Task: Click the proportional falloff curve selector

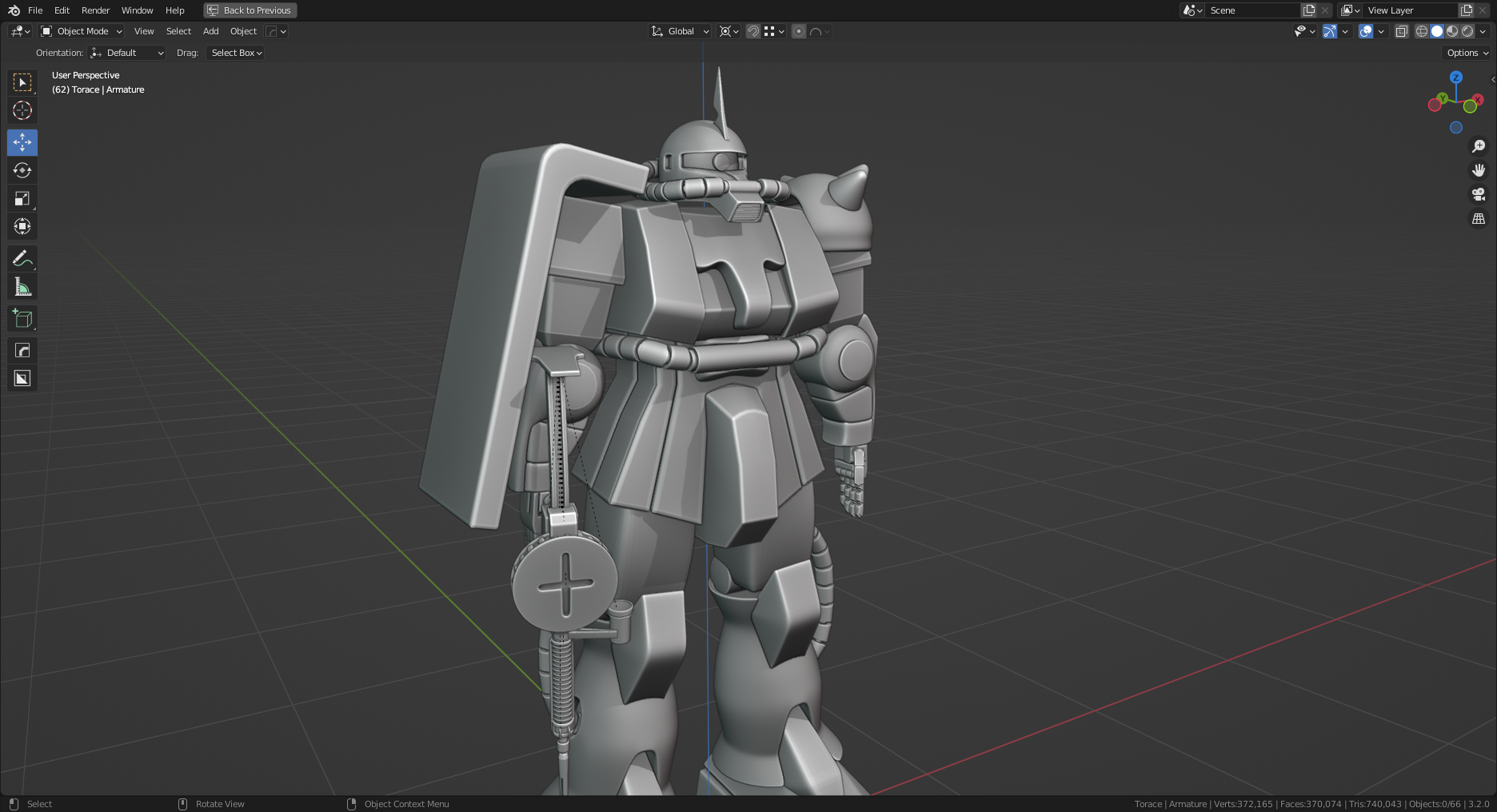Action: (820, 31)
